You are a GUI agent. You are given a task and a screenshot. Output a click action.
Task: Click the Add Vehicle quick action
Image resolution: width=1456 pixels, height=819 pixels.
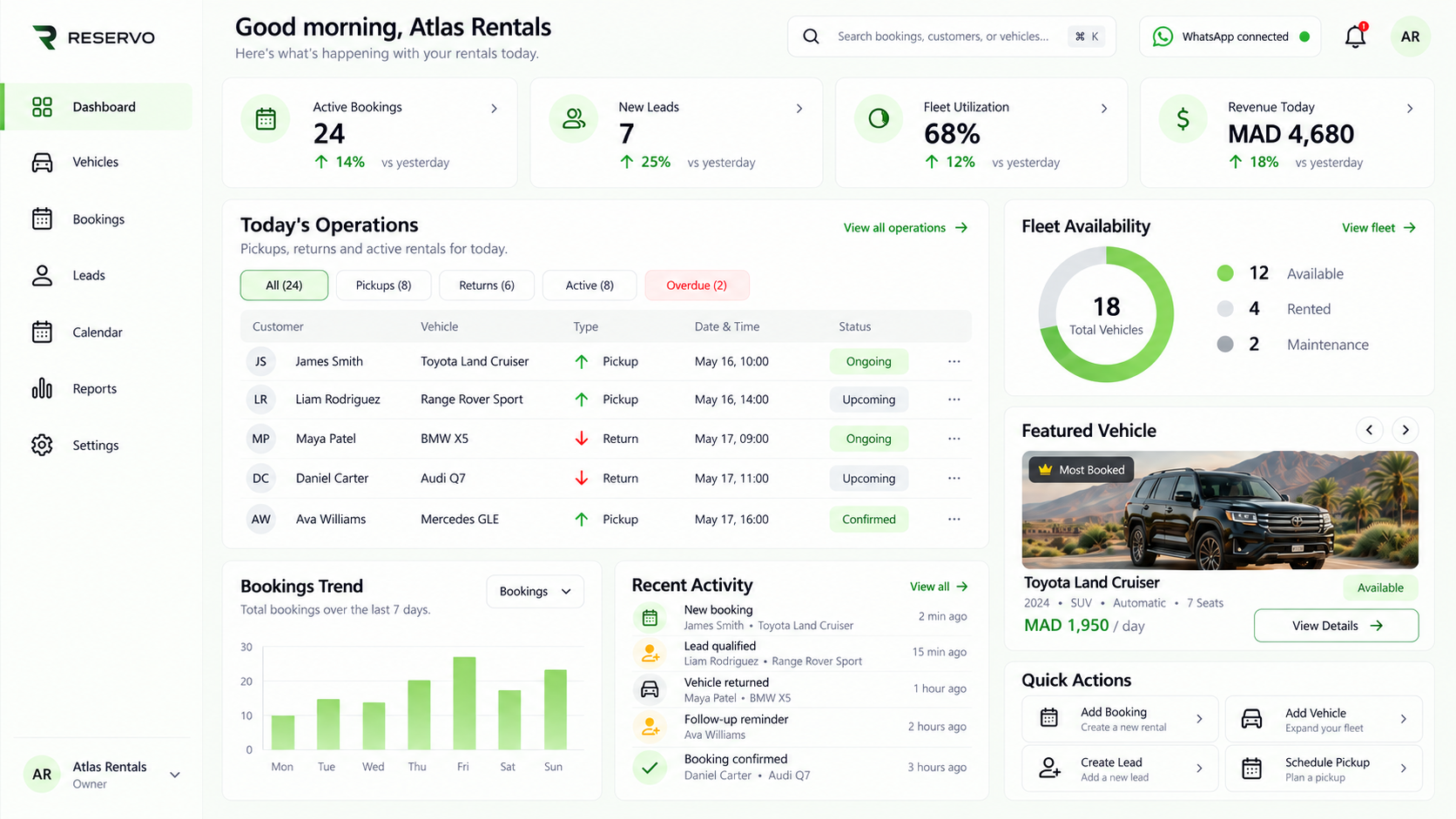click(1324, 719)
